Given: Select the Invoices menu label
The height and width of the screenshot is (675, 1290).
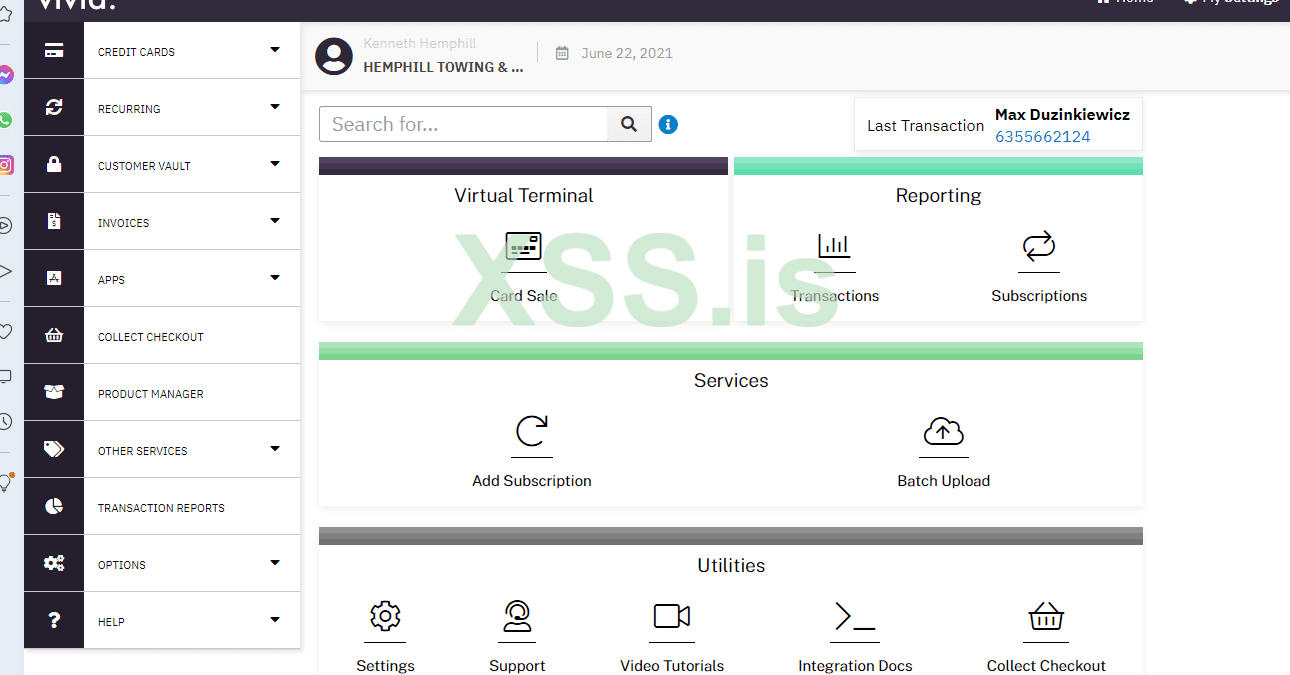Looking at the screenshot, I should pyautogui.click(x=124, y=223).
